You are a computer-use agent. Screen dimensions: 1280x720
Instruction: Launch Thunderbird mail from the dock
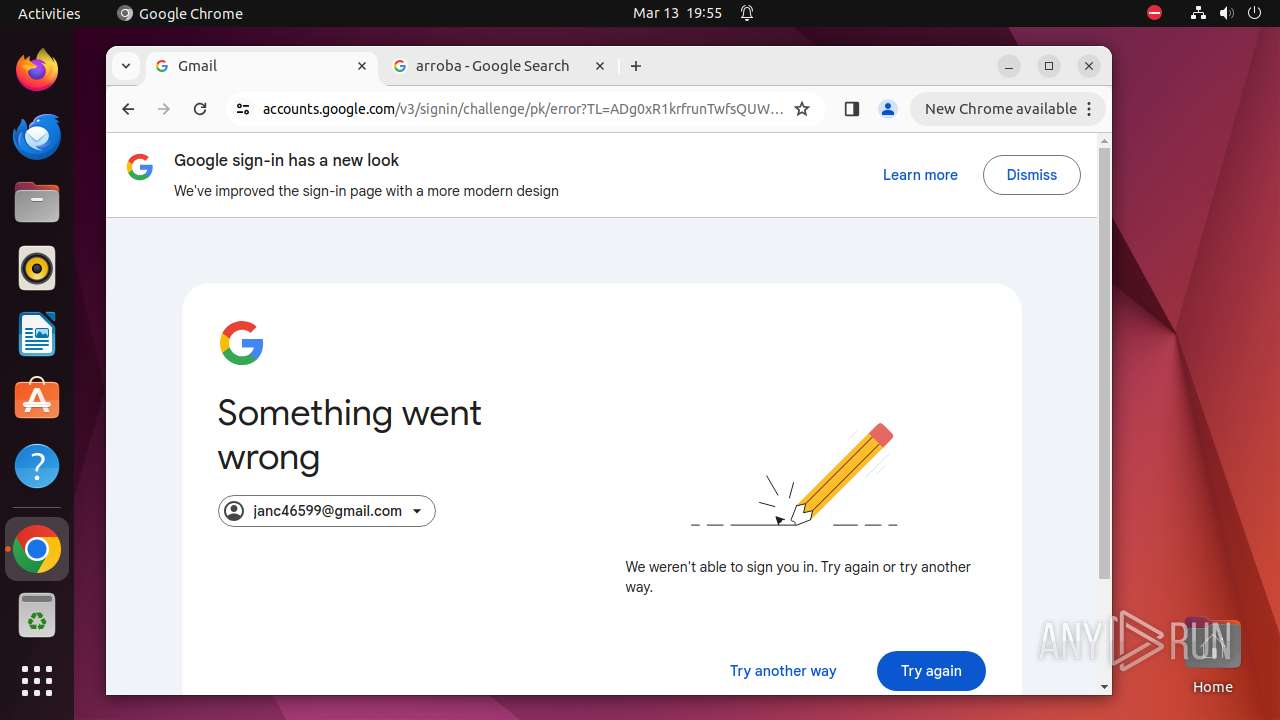[37, 136]
